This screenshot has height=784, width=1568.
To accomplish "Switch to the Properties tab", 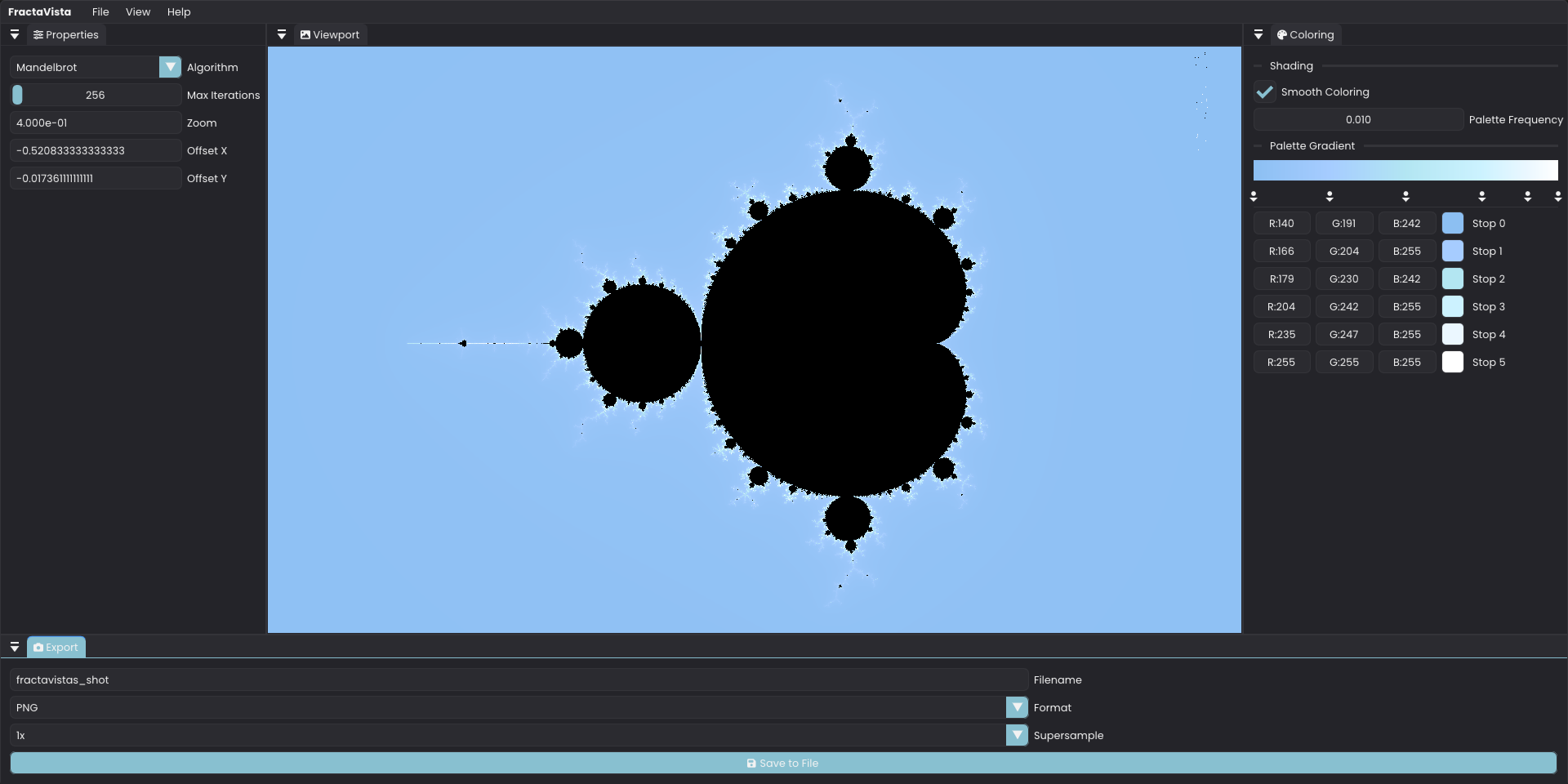I will coord(66,35).
